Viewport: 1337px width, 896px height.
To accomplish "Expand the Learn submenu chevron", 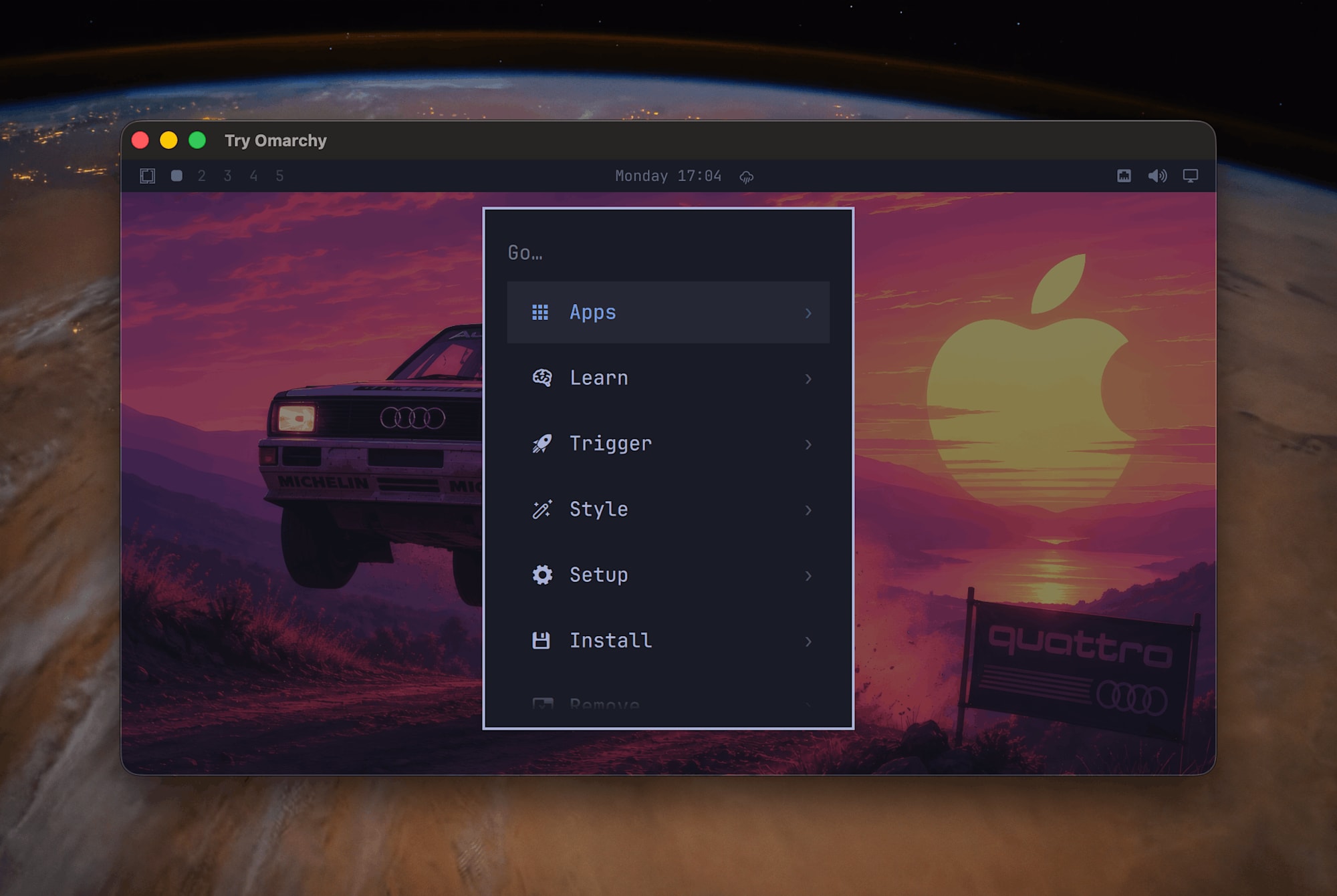I will pyautogui.click(x=808, y=379).
